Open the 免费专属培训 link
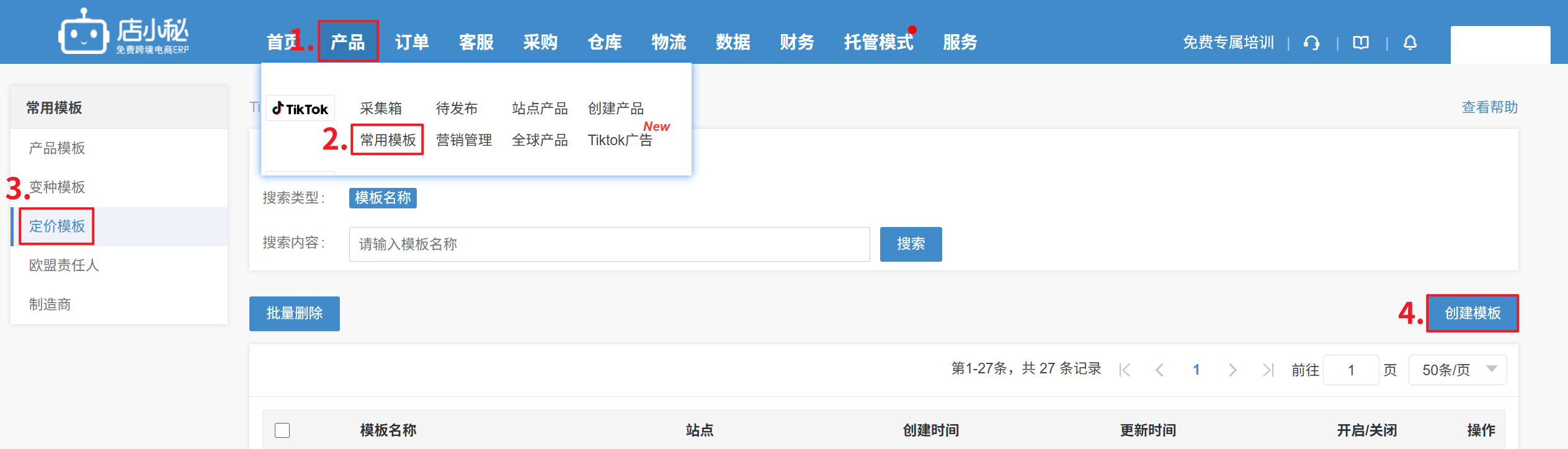1568x449 pixels. (1228, 42)
